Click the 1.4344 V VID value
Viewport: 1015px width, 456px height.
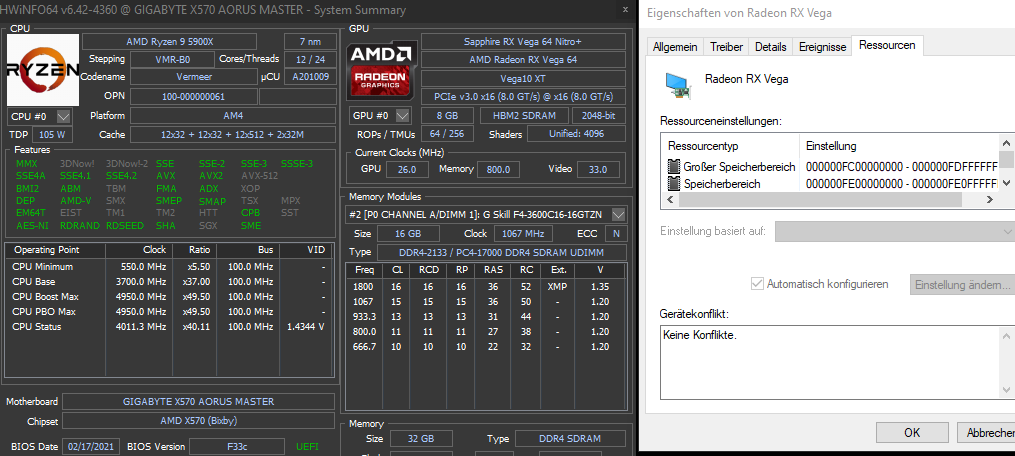[306, 326]
